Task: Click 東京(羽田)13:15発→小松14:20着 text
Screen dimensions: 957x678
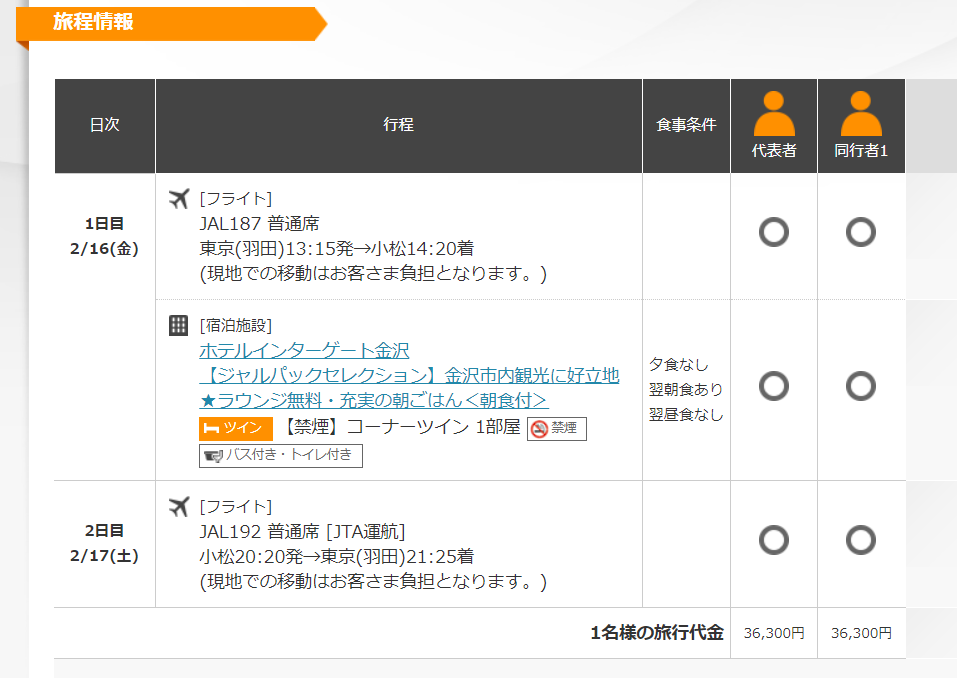Action: 337,248
